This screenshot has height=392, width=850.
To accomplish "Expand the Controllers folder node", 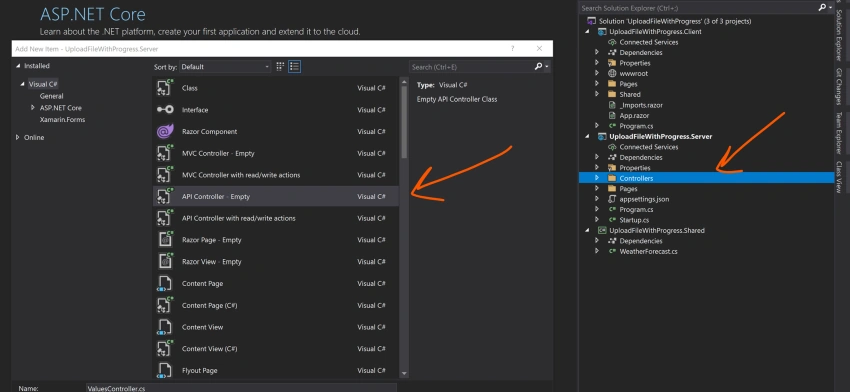I will point(597,178).
